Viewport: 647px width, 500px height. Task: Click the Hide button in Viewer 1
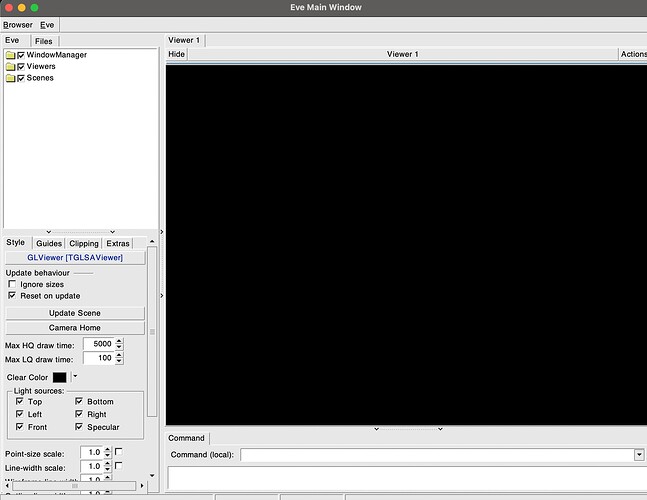coord(177,54)
